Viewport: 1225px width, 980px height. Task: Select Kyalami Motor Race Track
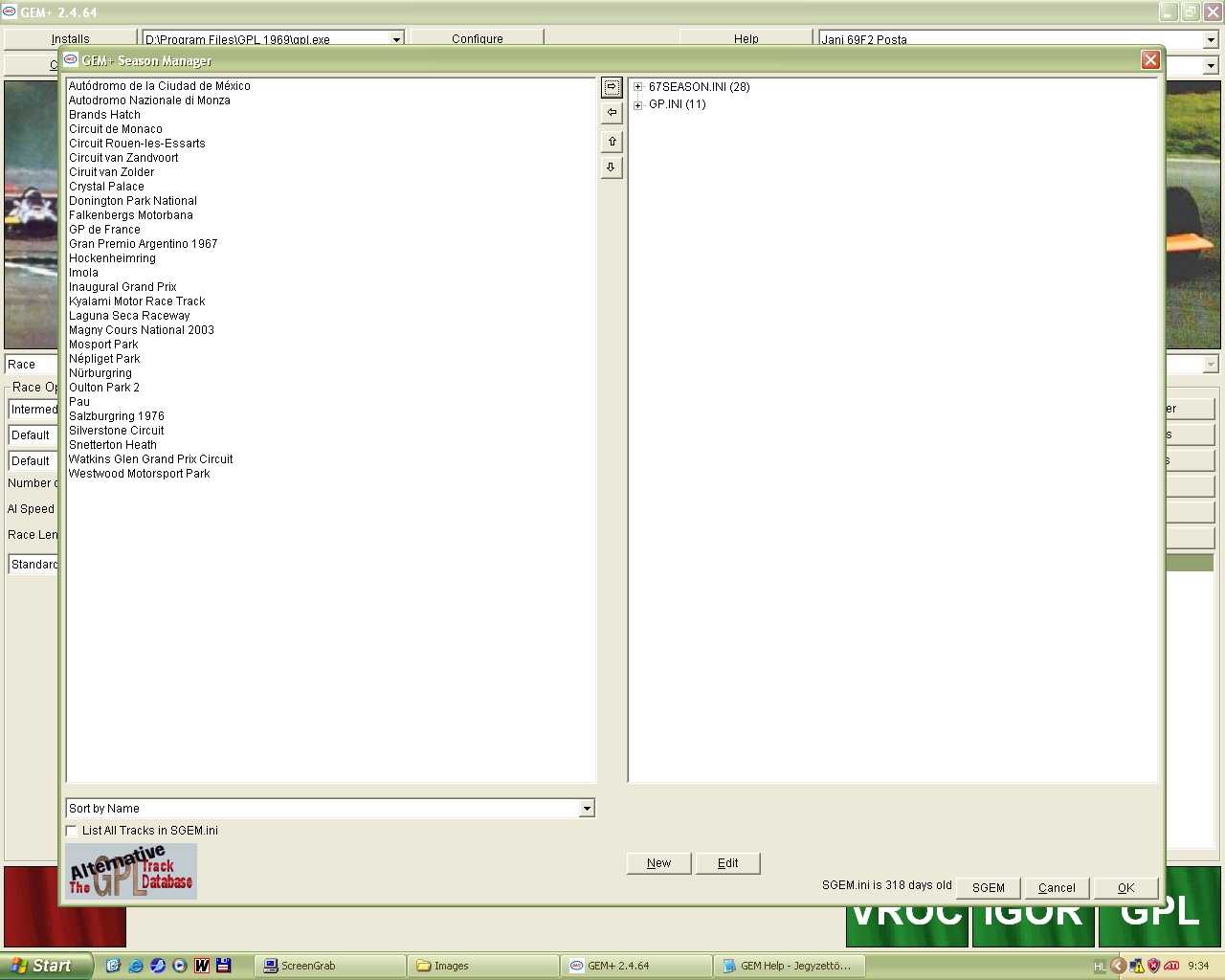click(137, 301)
